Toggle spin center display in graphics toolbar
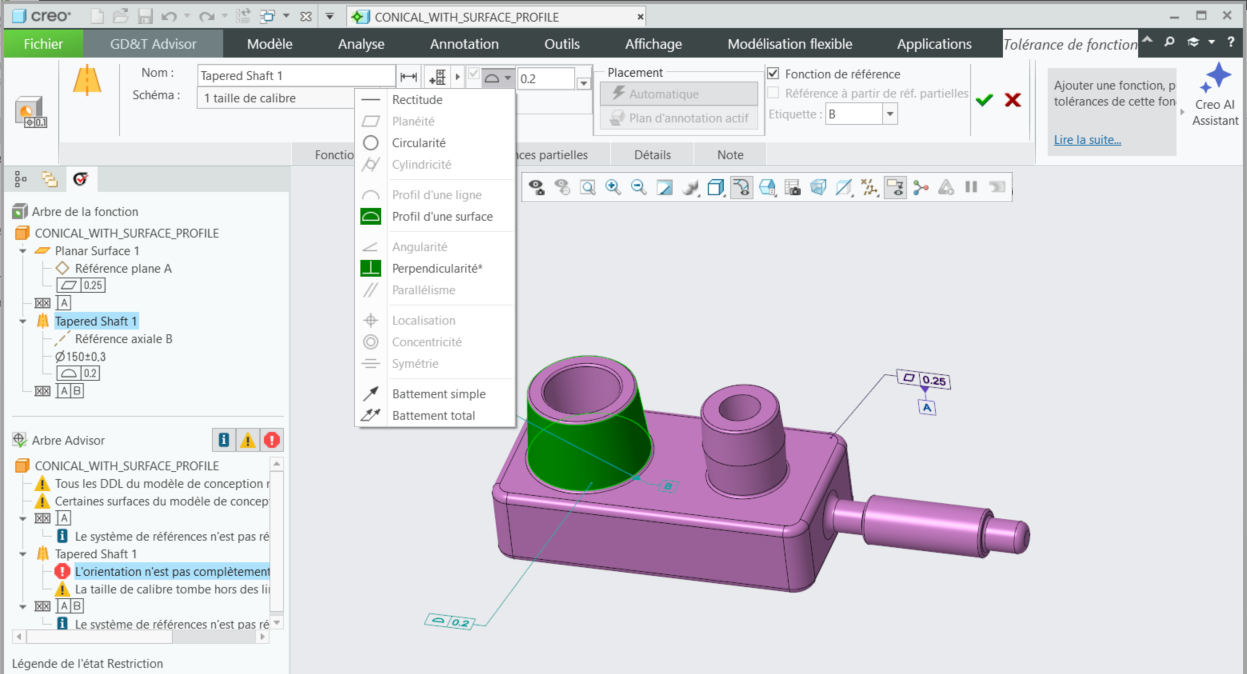 921,187
